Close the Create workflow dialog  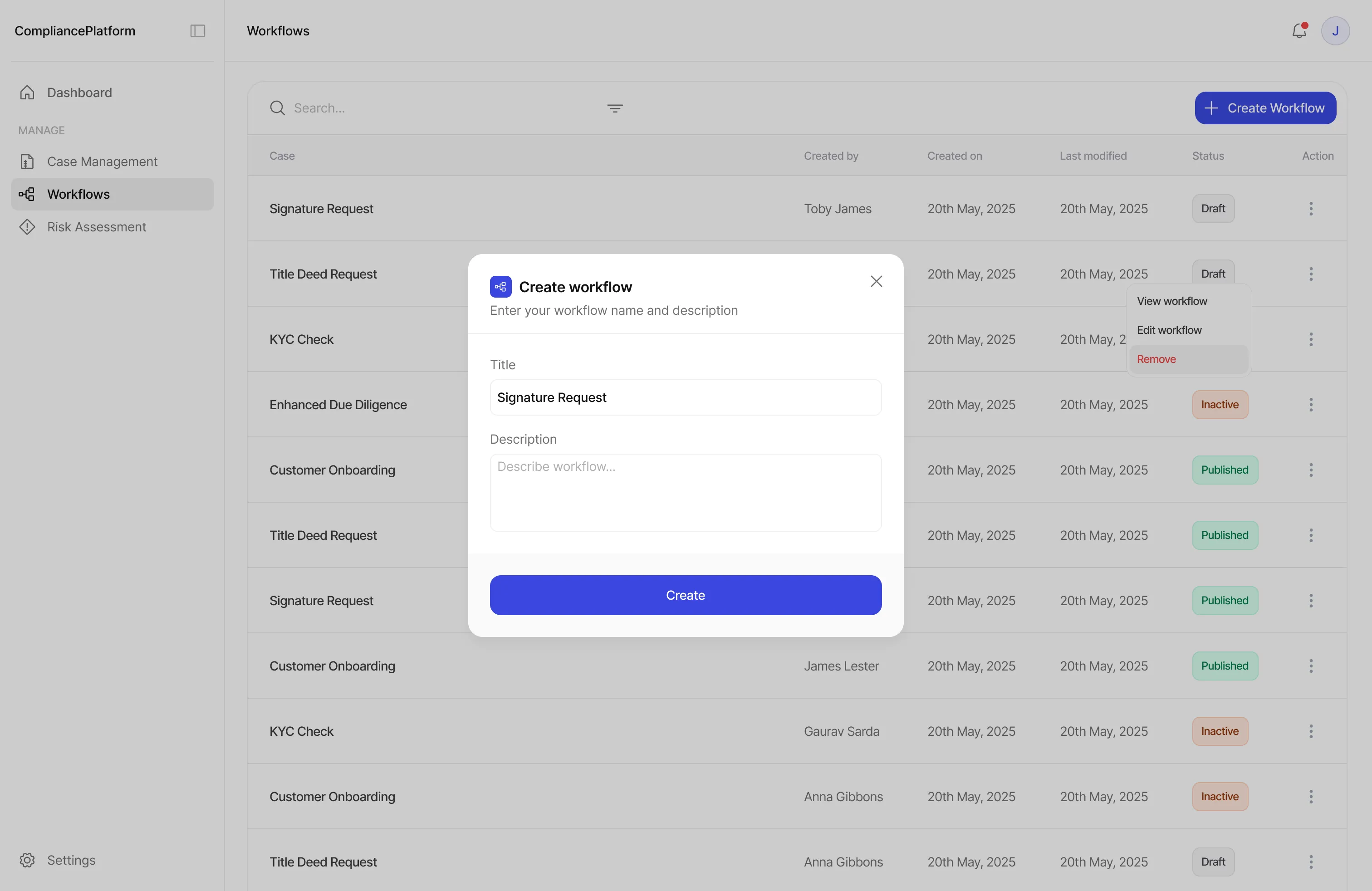[x=876, y=281]
